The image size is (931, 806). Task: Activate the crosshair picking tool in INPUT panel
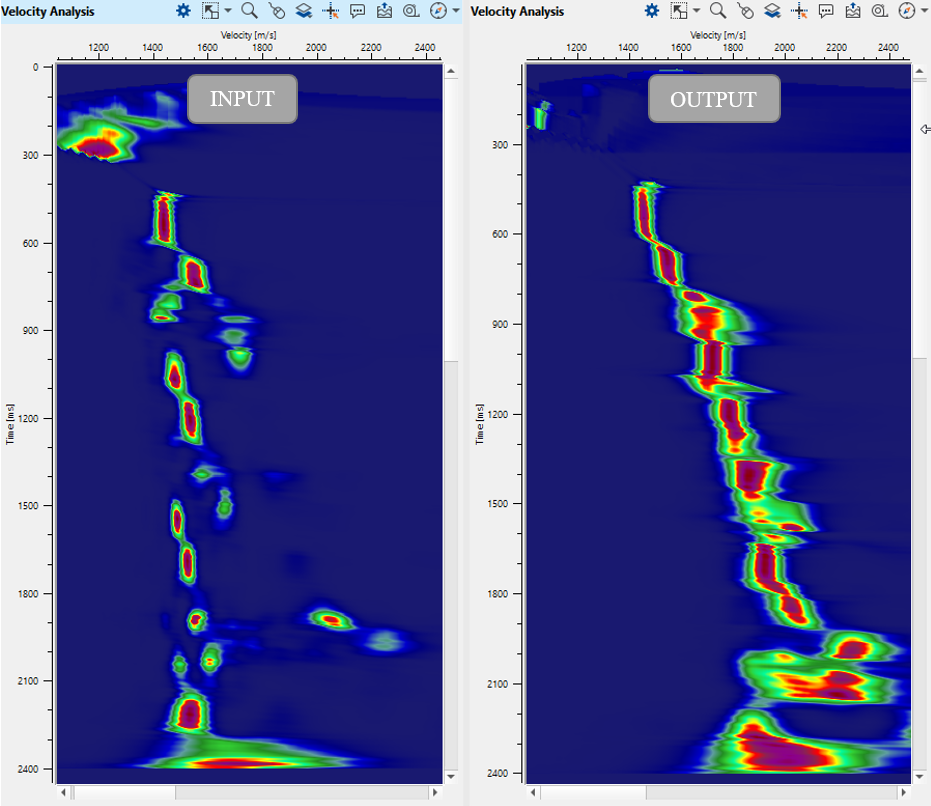click(x=331, y=11)
